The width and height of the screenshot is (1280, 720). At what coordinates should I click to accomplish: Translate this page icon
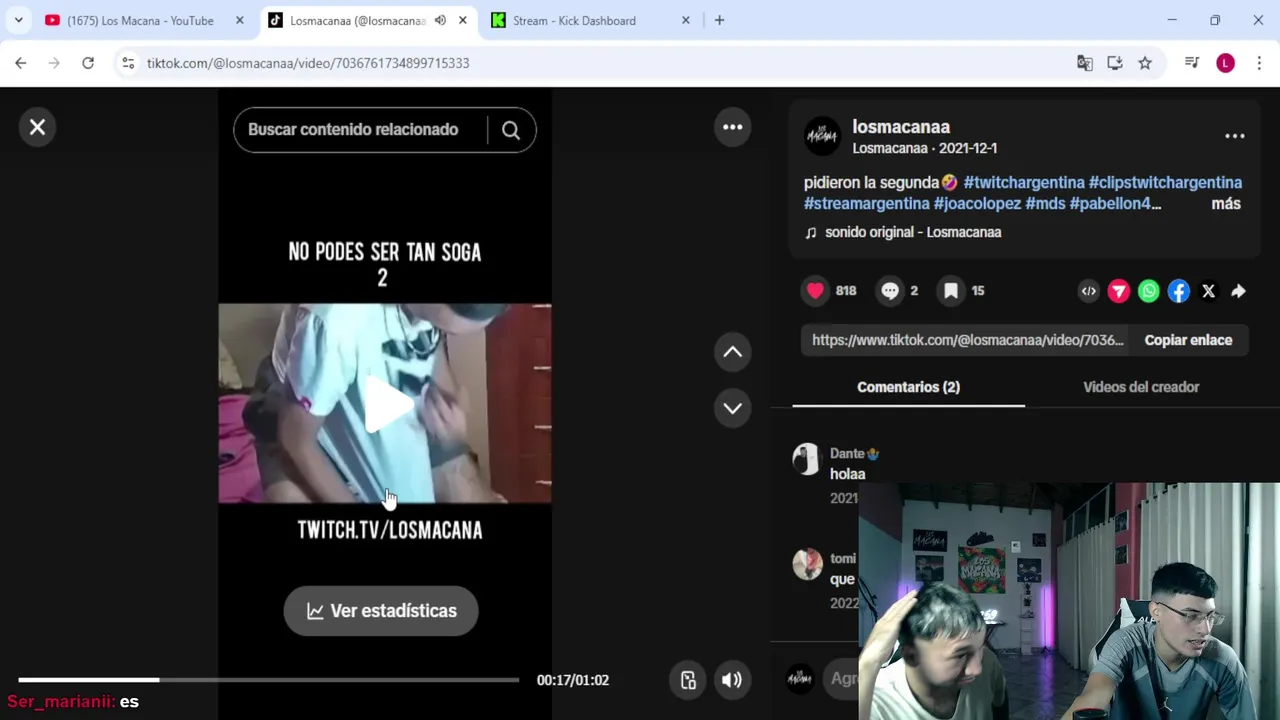pyautogui.click(x=1085, y=63)
